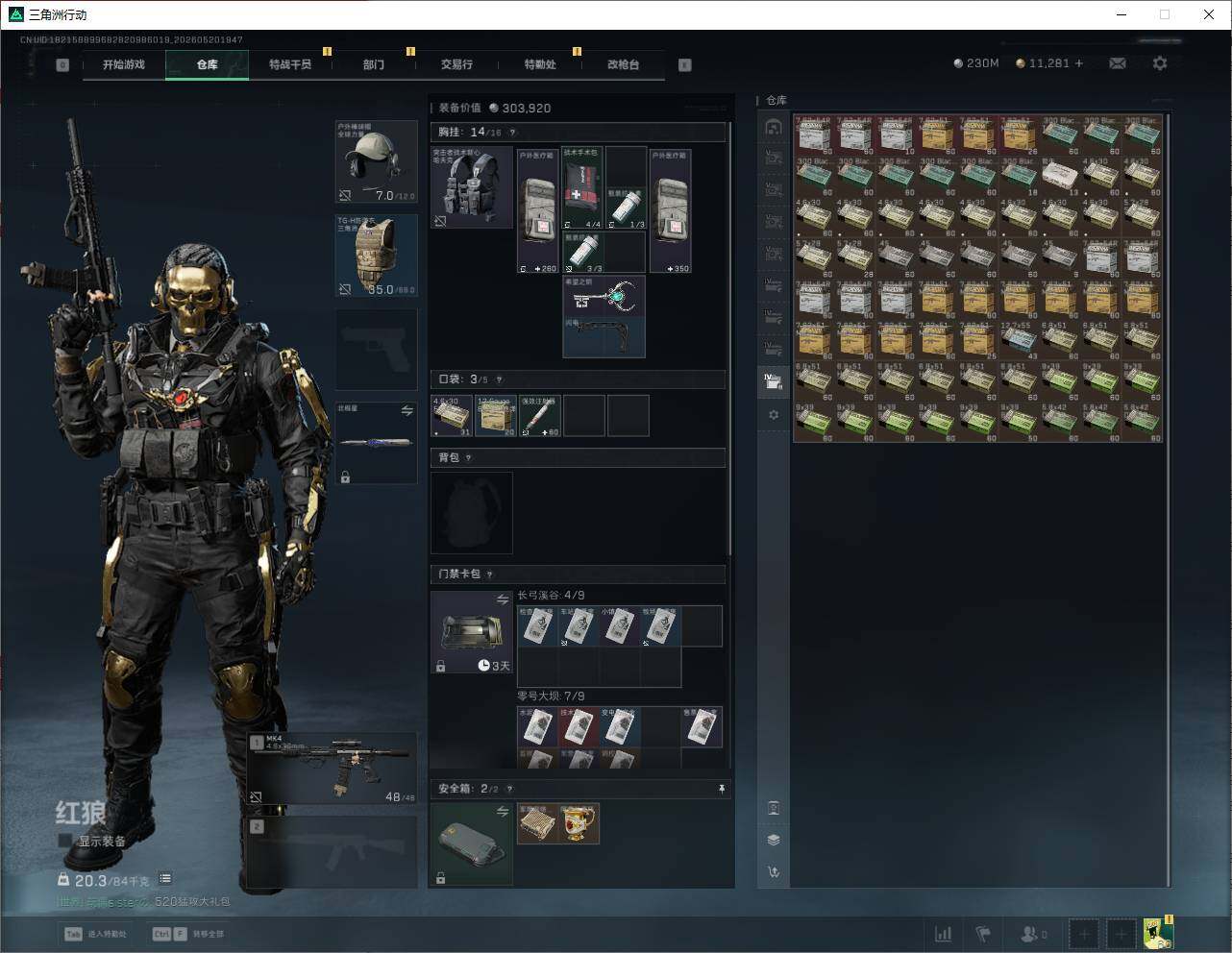Select the secure container case item
Viewport: 1232px width, 953px height.
(471, 843)
